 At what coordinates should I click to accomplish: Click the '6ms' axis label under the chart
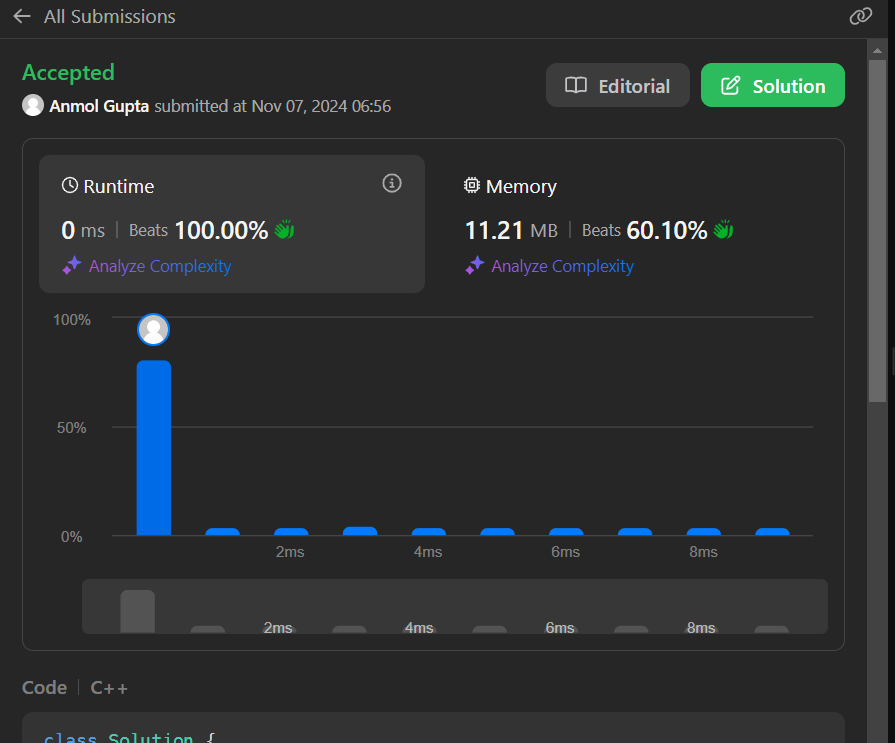pos(566,552)
